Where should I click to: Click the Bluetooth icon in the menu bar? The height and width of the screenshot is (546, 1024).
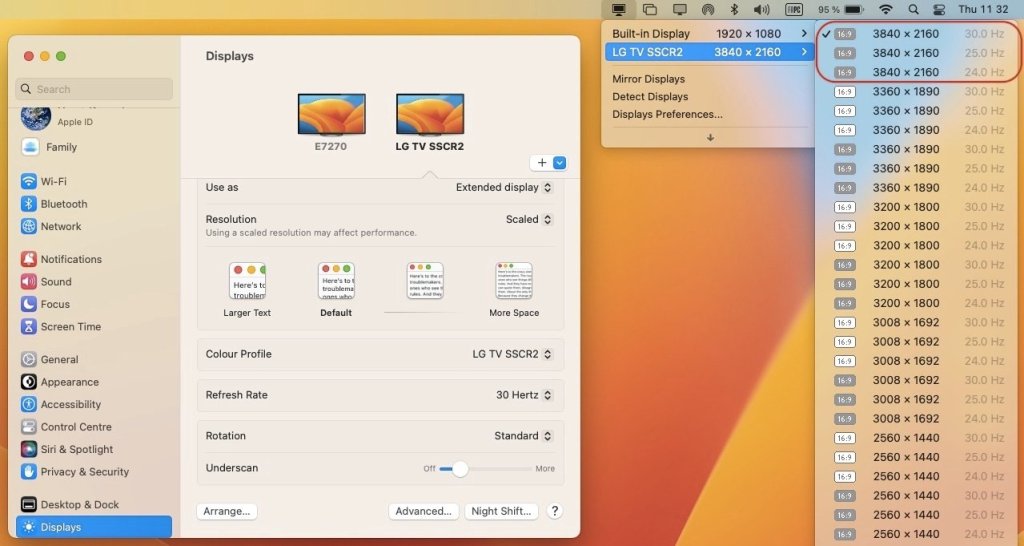point(734,9)
